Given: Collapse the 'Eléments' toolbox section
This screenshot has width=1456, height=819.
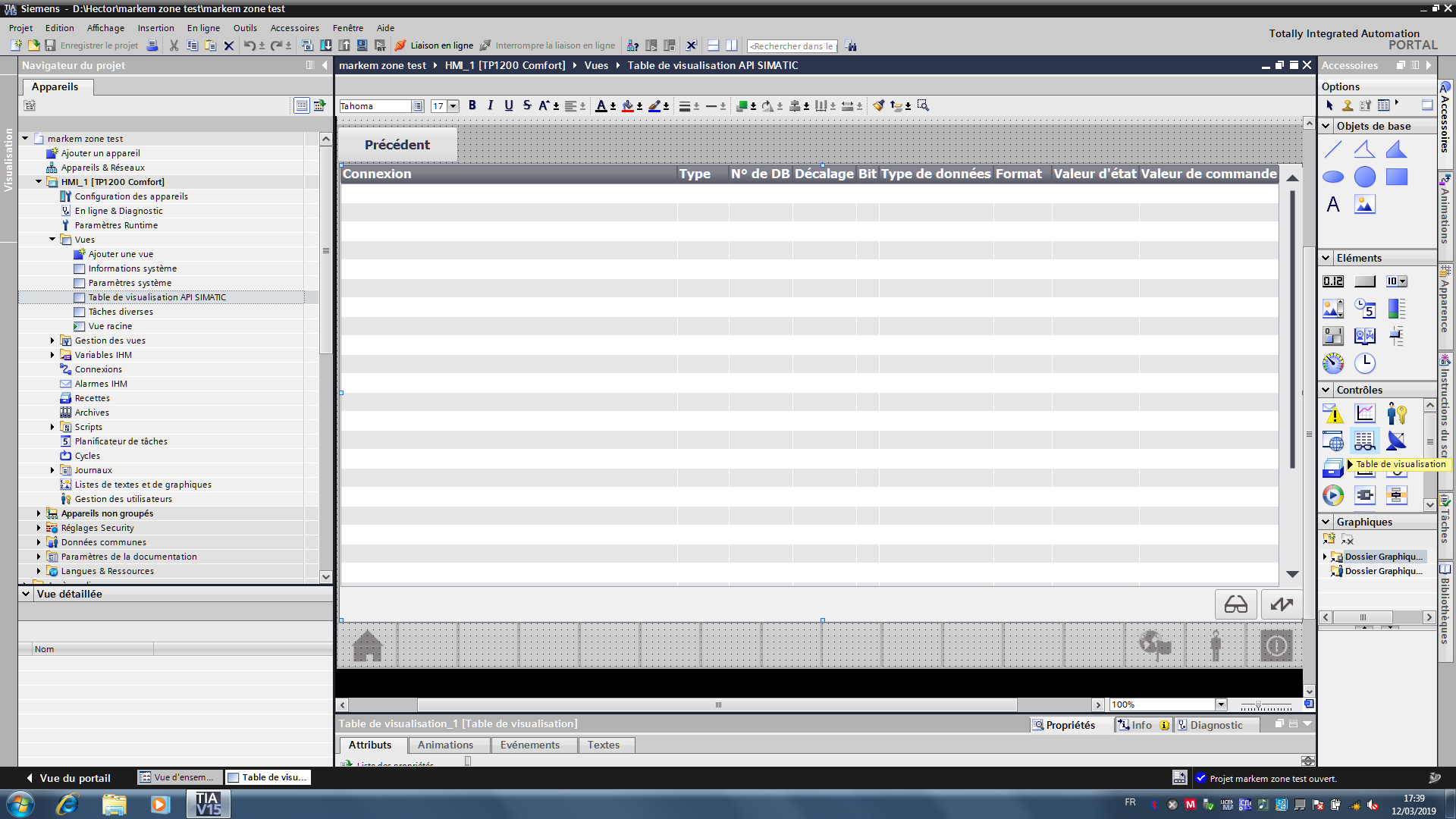Looking at the screenshot, I should pos(1326,258).
